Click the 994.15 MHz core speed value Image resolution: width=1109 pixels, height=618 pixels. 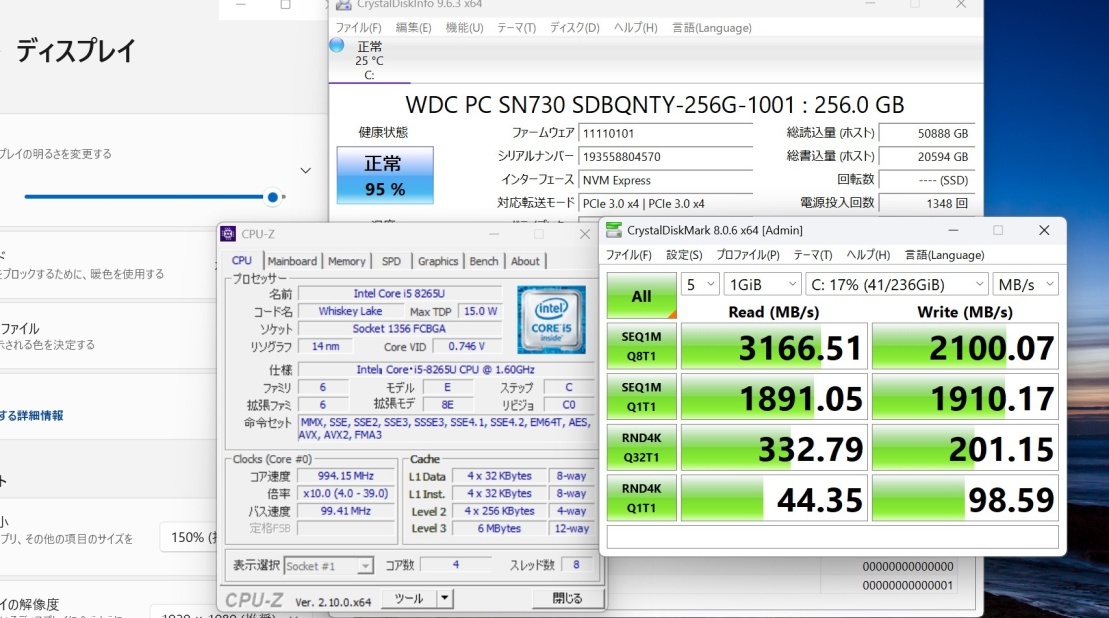(346, 476)
